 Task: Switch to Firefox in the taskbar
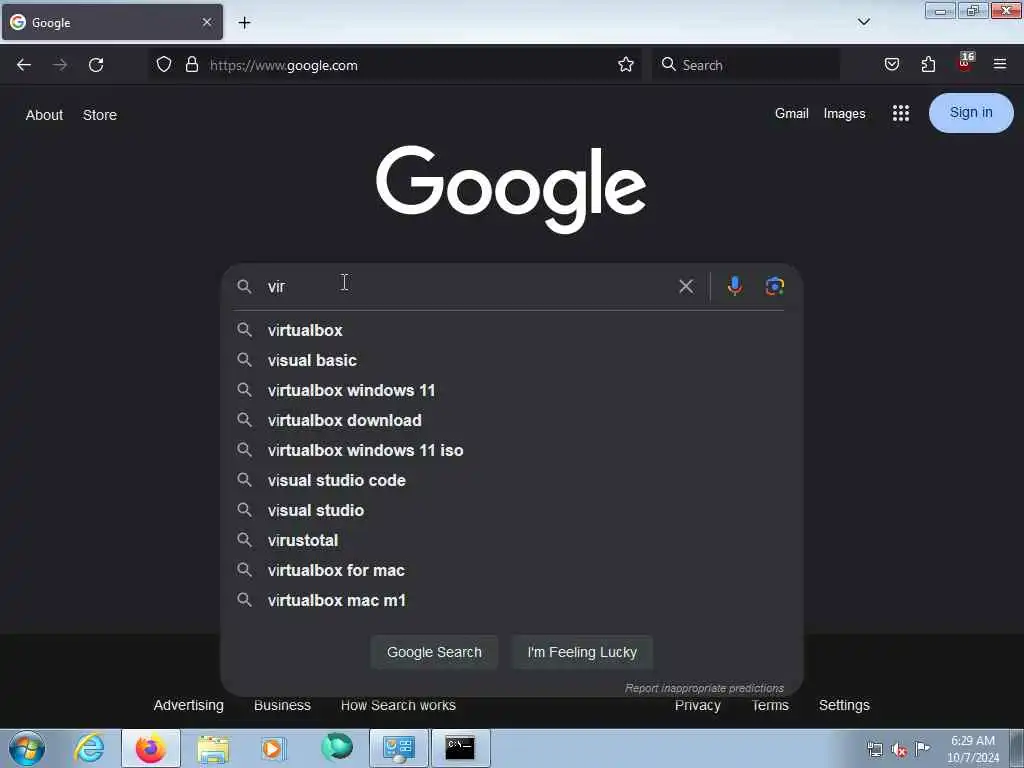pyautogui.click(x=150, y=748)
